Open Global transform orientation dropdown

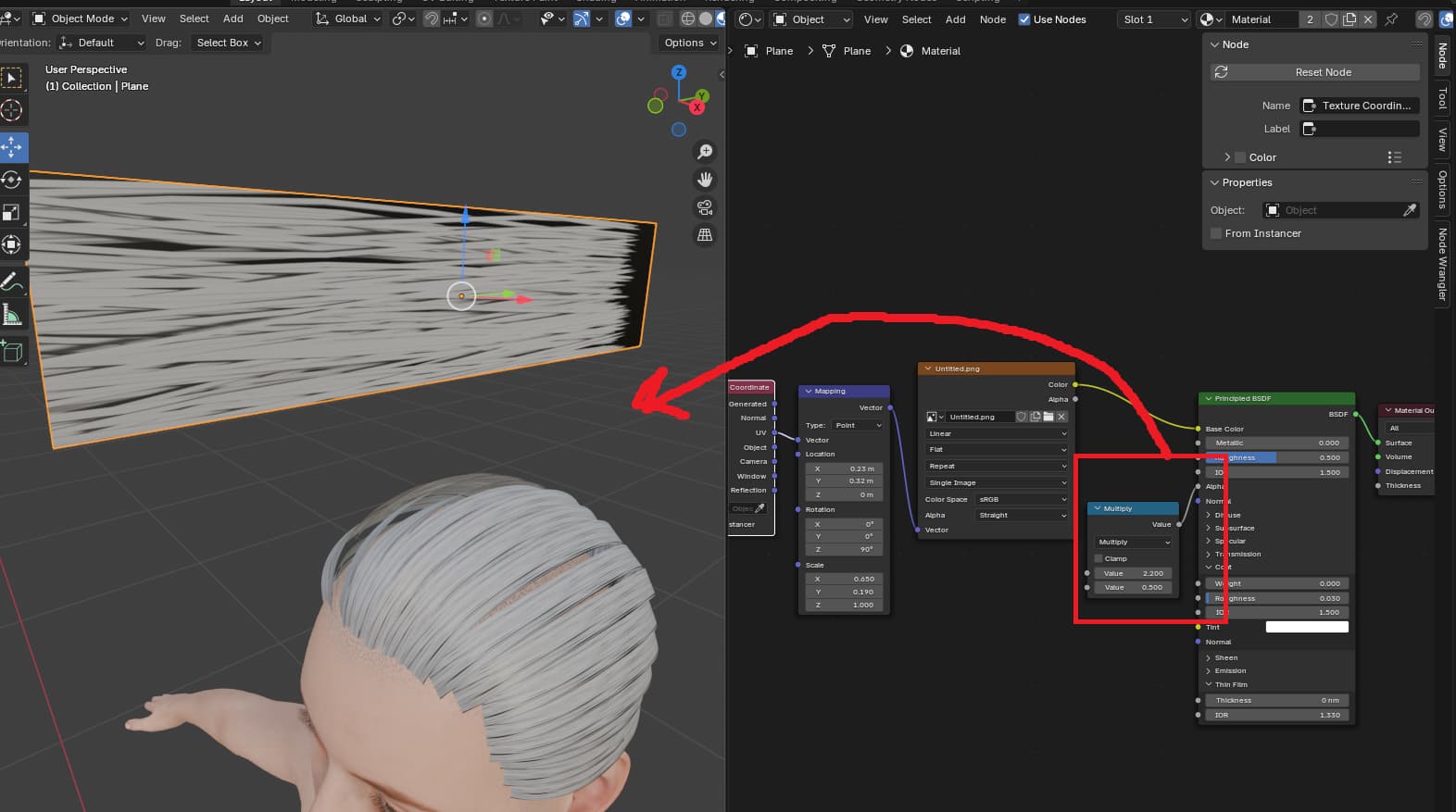pyautogui.click(x=348, y=19)
